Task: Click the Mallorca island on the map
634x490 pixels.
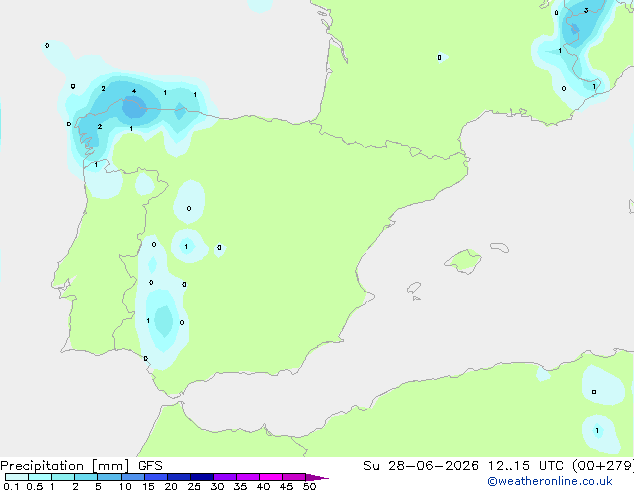Action: click(x=463, y=262)
